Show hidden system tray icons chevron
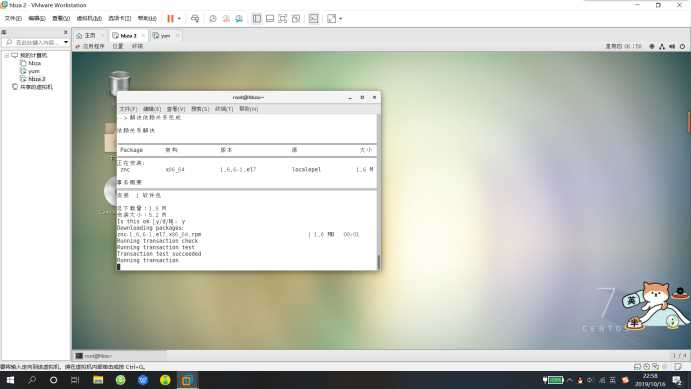Image resolution: width=691 pixels, height=389 pixels. (570, 380)
